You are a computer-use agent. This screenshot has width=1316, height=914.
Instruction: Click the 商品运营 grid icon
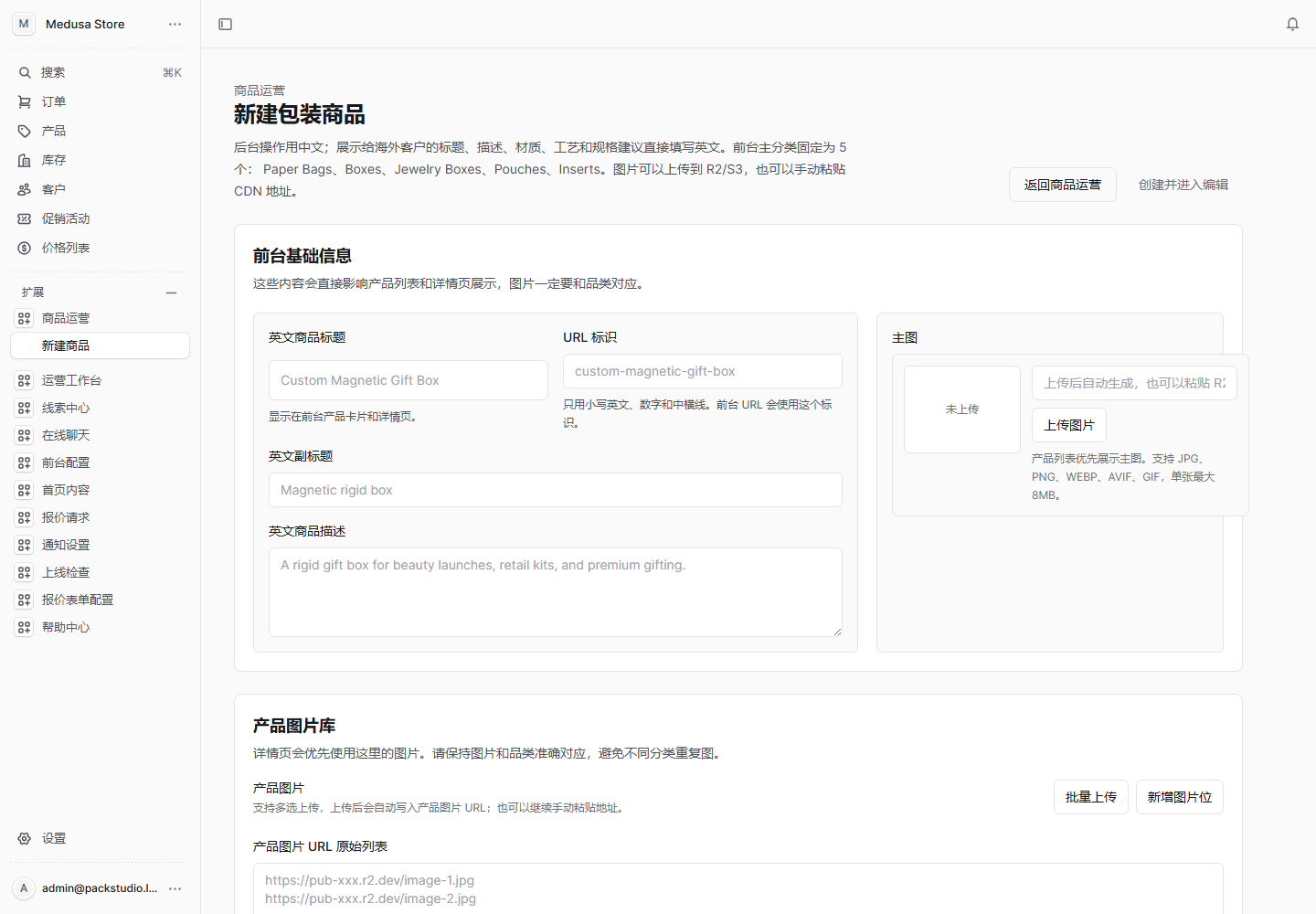click(25, 318)
